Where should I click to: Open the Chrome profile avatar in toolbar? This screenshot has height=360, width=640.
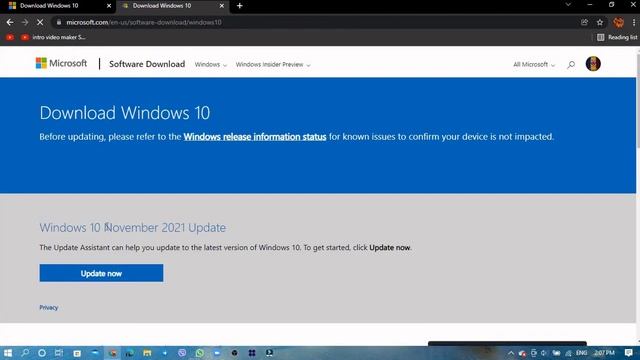click(x=618, y=22)
